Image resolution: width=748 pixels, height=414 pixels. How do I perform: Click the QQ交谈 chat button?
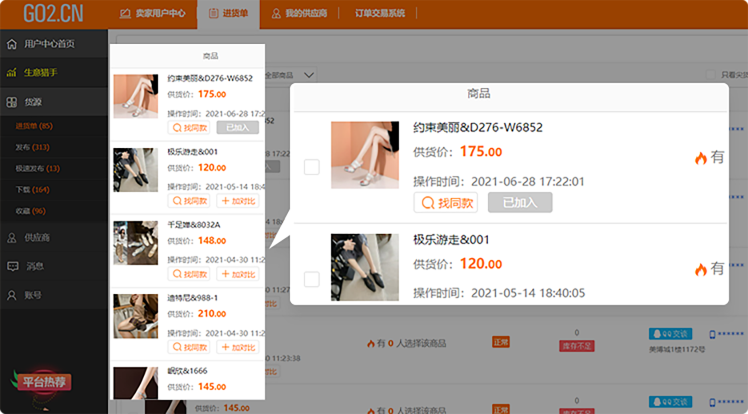pos(670,333)
